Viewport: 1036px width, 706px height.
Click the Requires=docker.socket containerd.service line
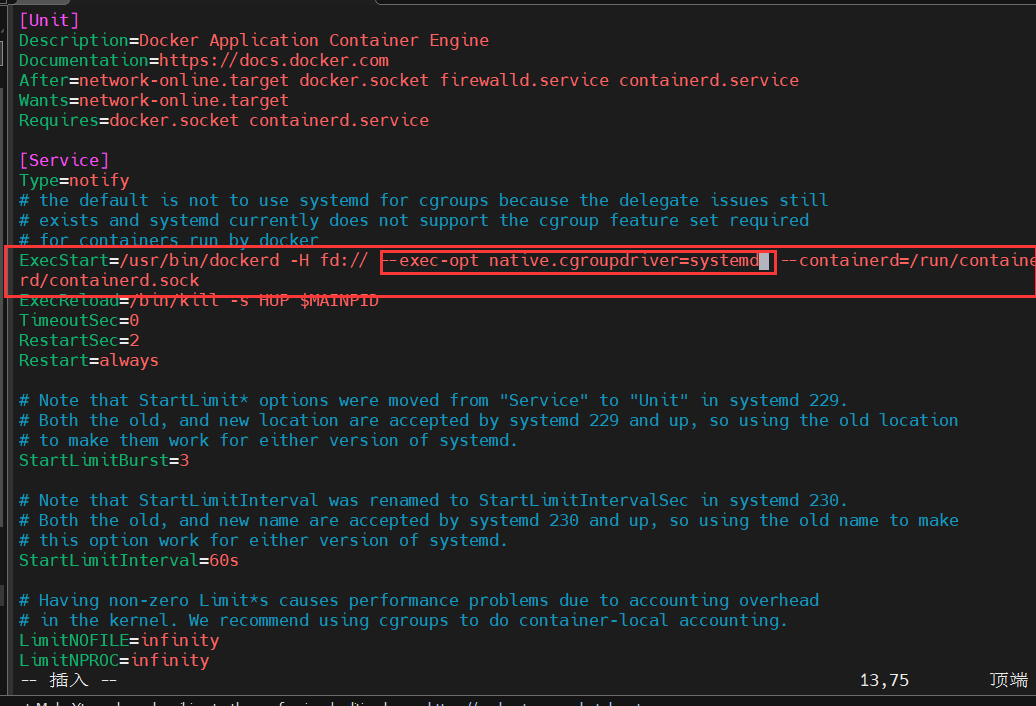click(223, 120)
